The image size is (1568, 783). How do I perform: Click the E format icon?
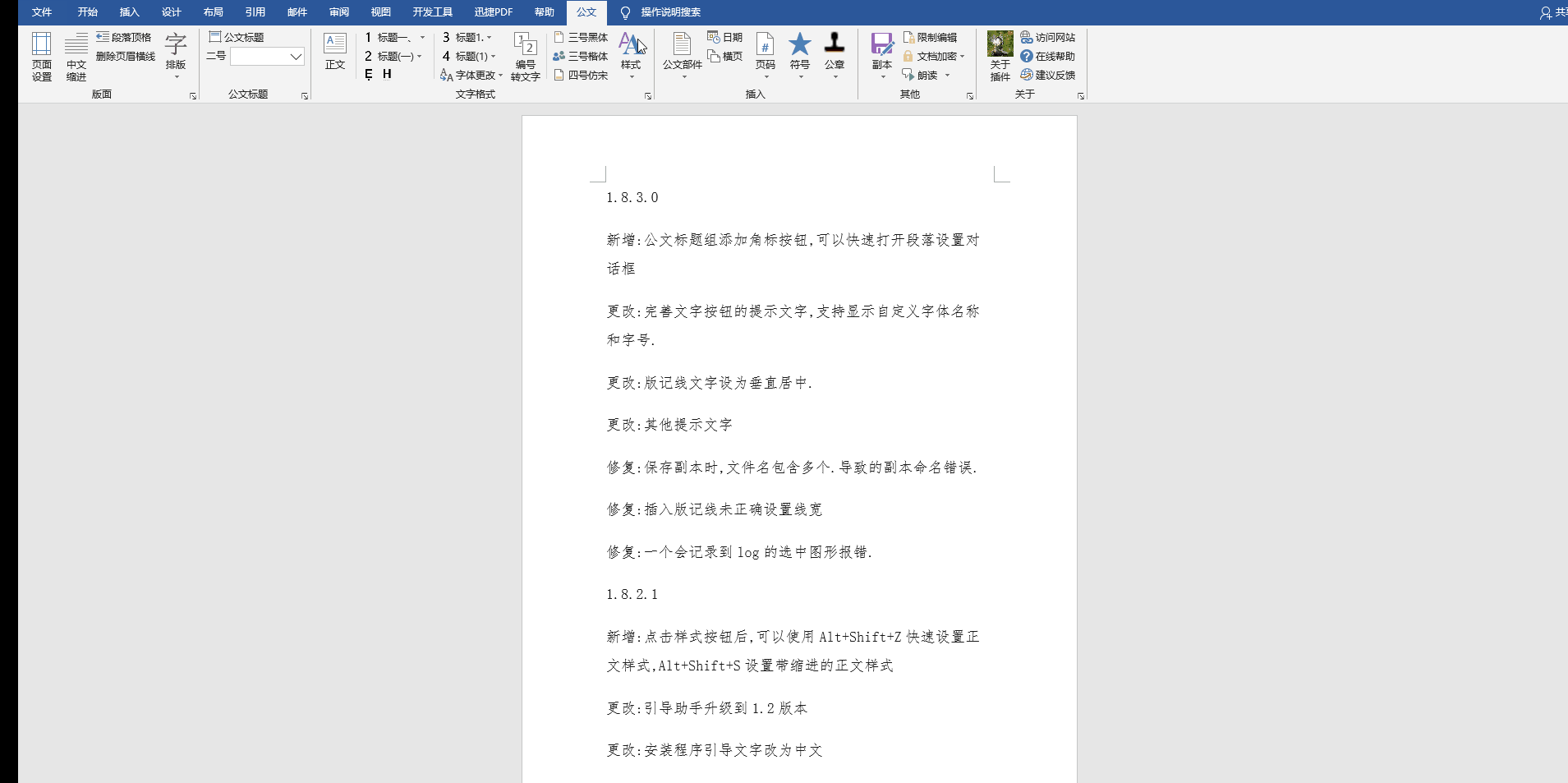pyautogui.click(x=369, y=75)
